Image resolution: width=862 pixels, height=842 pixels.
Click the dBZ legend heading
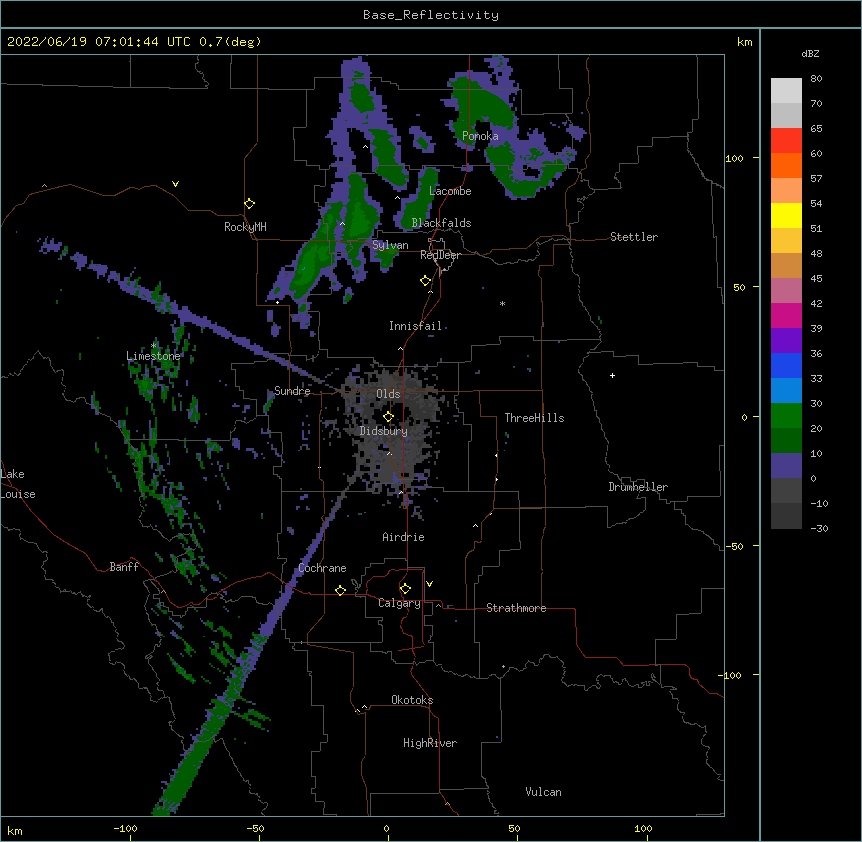coord(810,54)
